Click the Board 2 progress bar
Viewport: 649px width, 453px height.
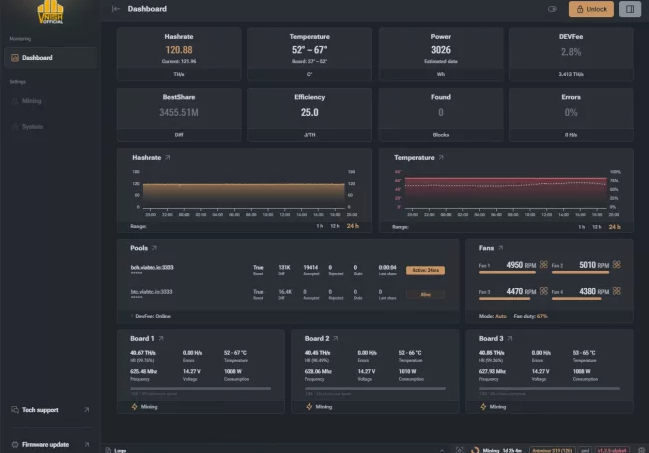tap(375, 388)
